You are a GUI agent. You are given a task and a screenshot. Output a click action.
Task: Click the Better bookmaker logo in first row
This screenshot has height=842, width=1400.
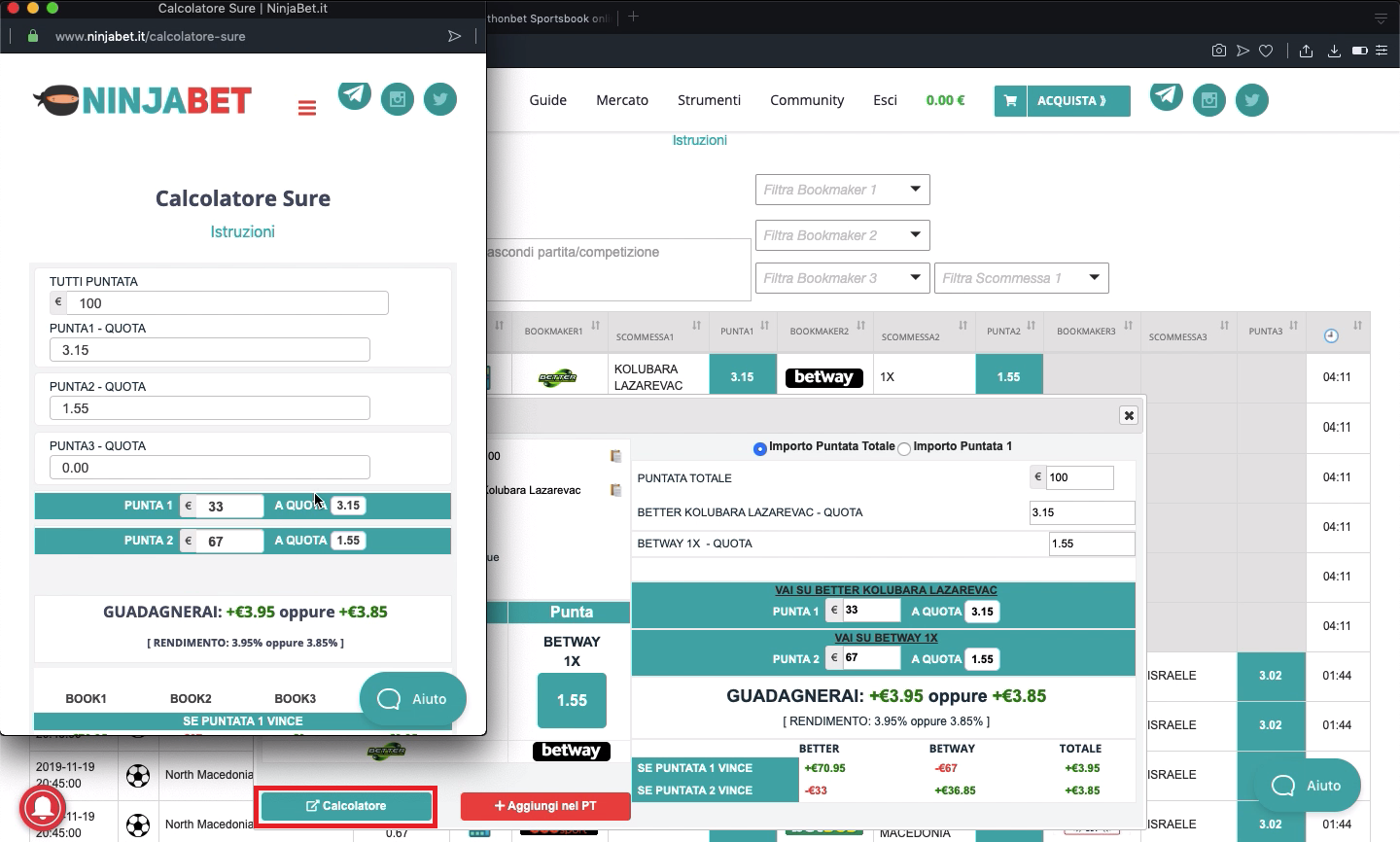[557, 377]
